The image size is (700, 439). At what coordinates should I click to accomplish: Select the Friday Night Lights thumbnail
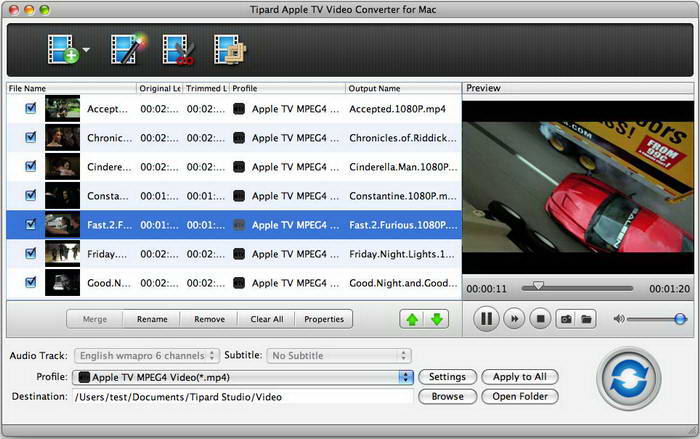tap(62, 254)
